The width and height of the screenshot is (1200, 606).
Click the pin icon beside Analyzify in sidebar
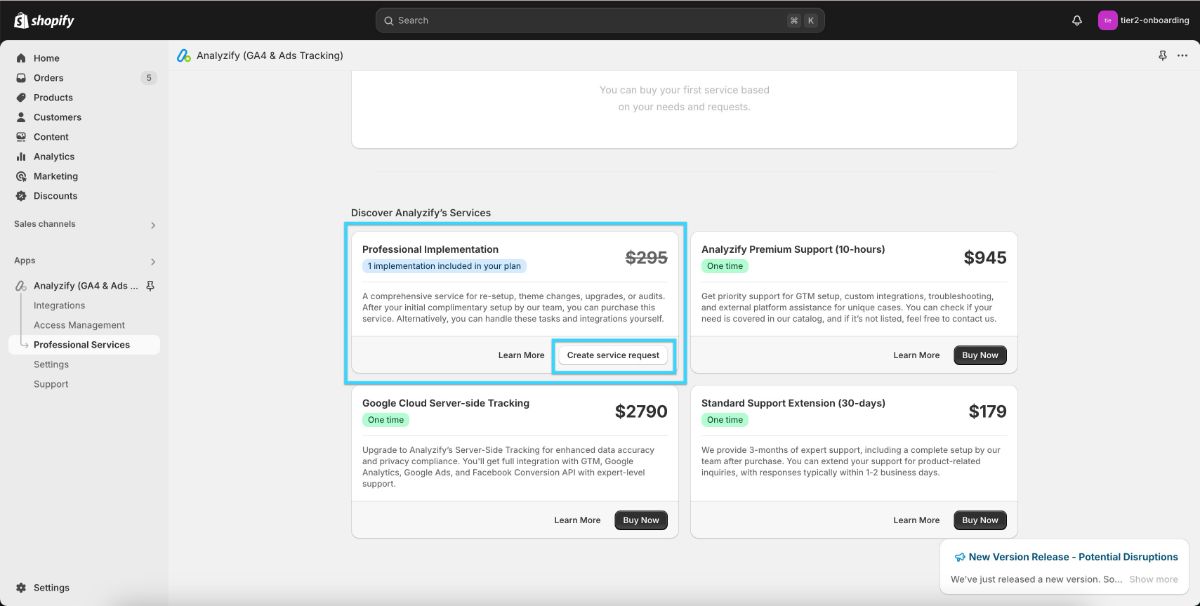(151, 286)
